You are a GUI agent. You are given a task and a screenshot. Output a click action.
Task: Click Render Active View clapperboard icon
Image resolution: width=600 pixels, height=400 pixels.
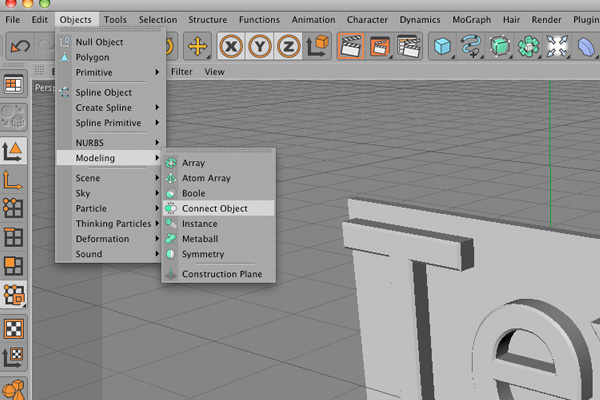[x=351, y=46]
